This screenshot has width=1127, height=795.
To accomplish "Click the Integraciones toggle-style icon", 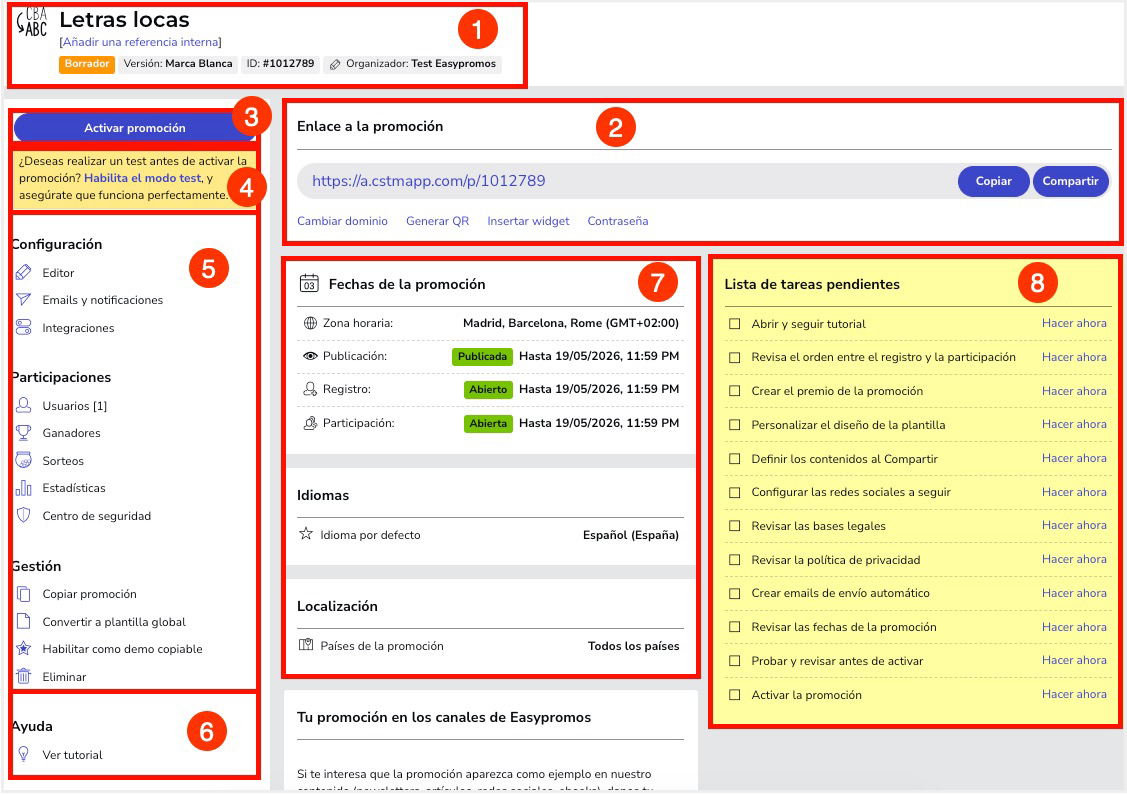I will 24,328.
